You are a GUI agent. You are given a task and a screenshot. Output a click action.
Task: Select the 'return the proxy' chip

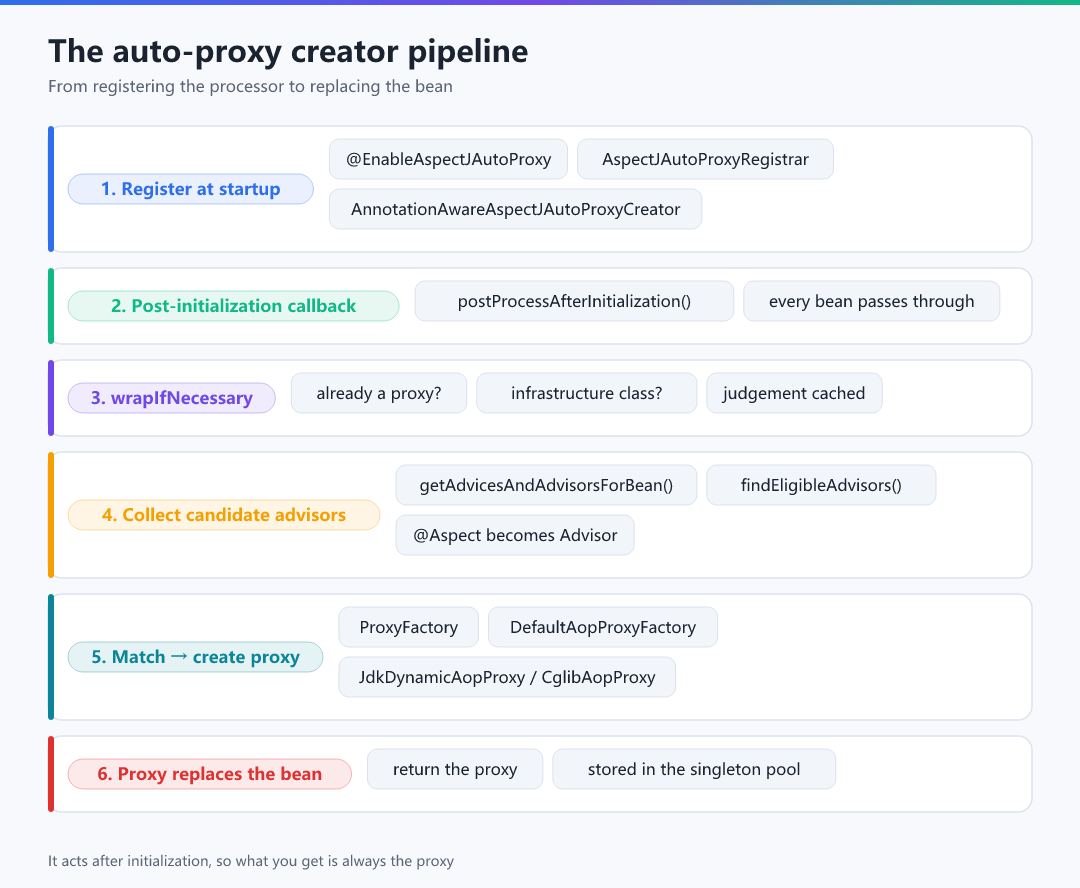(455, 770)
